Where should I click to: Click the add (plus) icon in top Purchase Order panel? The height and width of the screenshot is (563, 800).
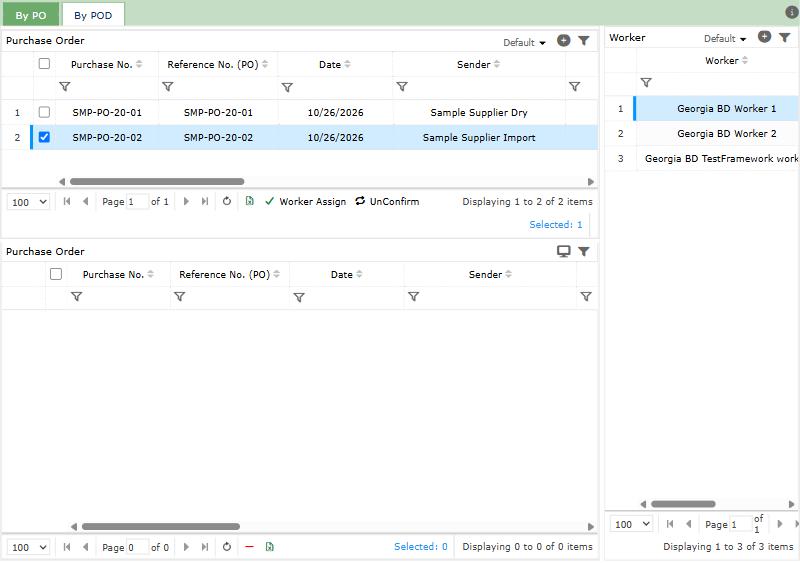tap(563, 40)
